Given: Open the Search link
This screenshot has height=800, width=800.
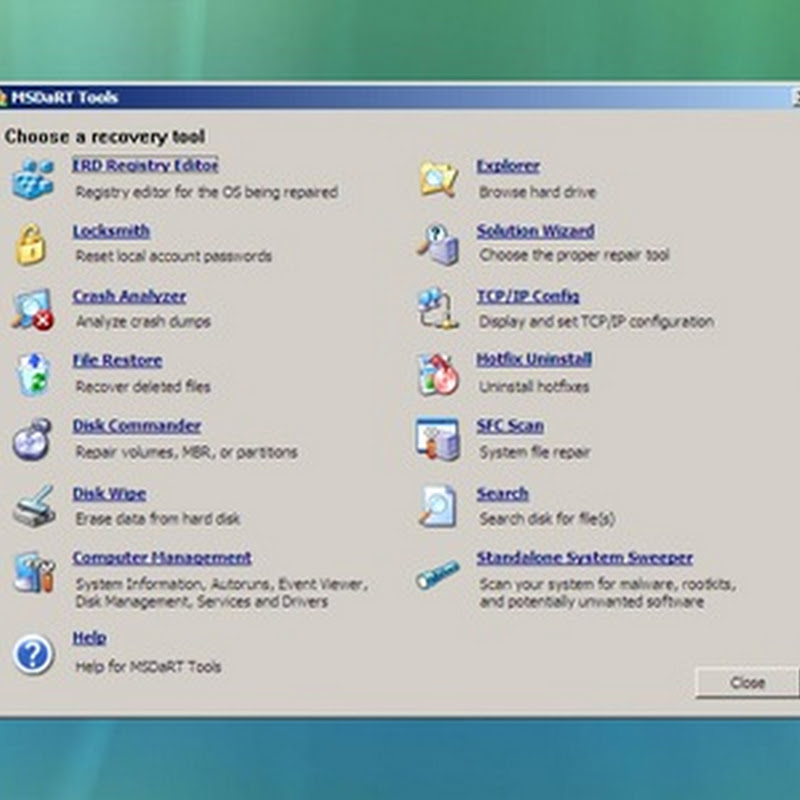Looking at the screenshot, I should click(503, 494).
